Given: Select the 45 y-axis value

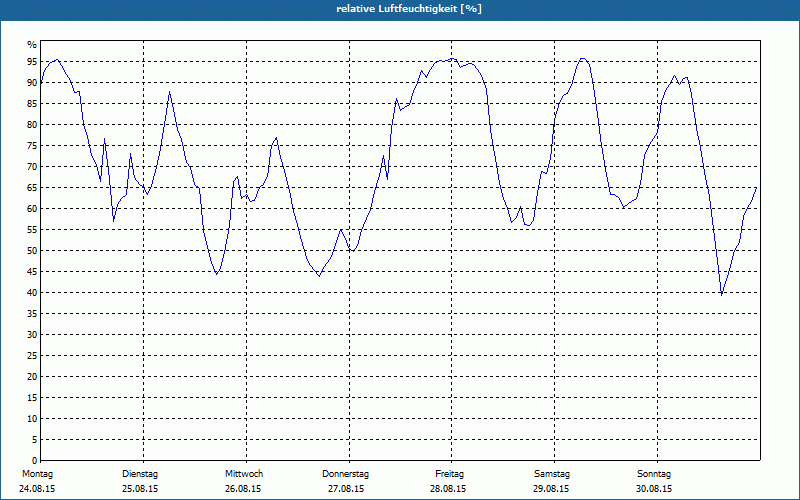Looking at the screenshot, I should [x=32, y=271].
